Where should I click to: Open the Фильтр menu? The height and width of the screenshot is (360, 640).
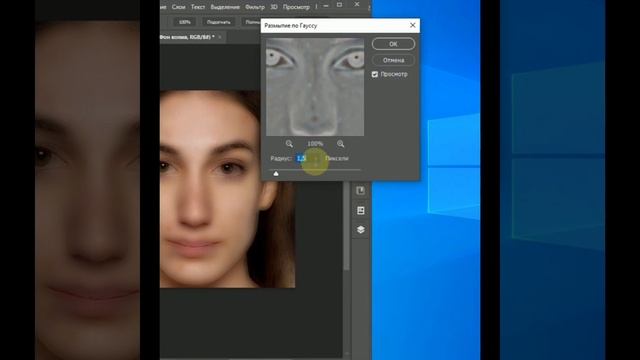pyautogui.click(x=255, y=7)
